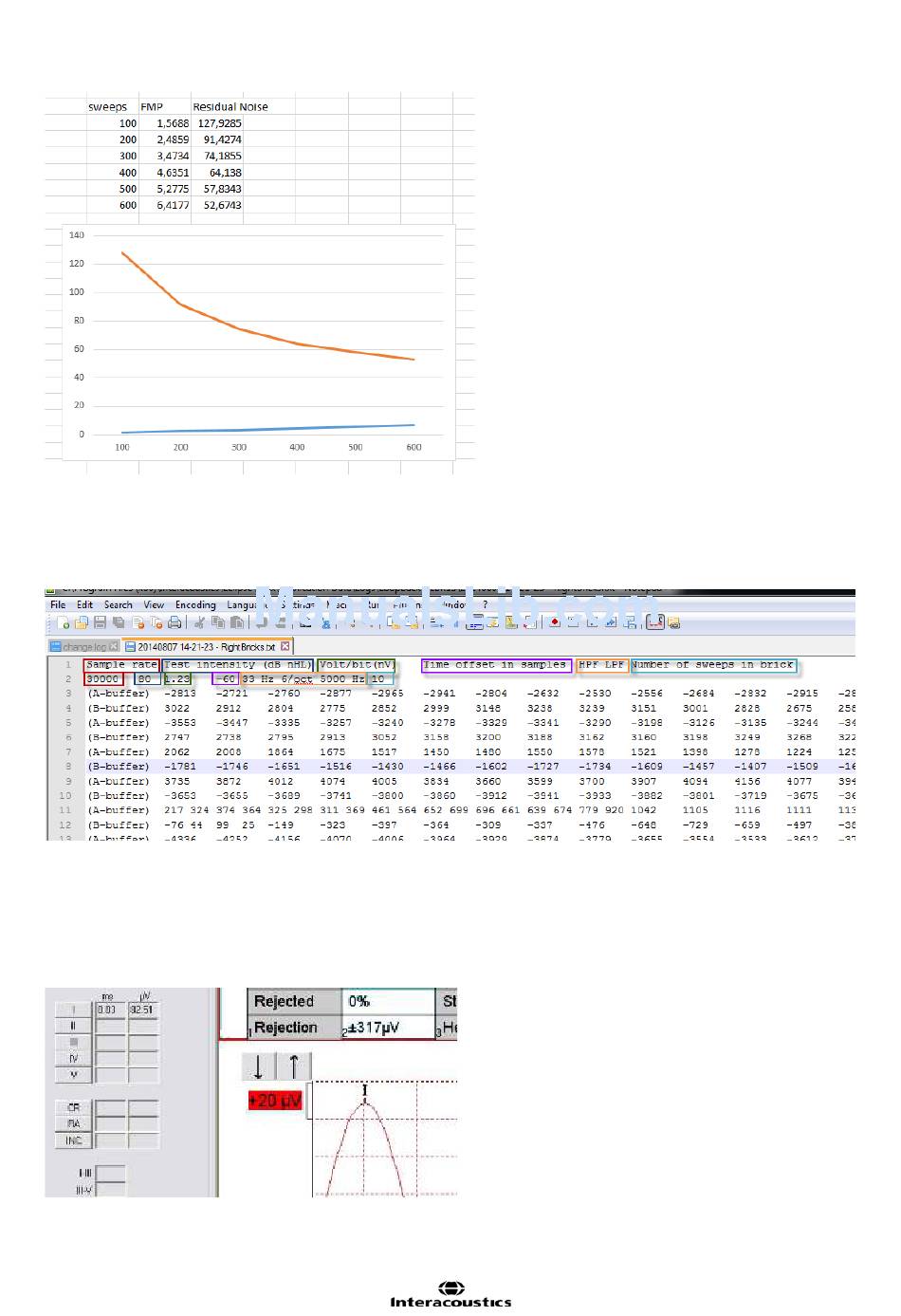901x1316 pixels.
Task: Open the View menu
Action: point(154,604)
